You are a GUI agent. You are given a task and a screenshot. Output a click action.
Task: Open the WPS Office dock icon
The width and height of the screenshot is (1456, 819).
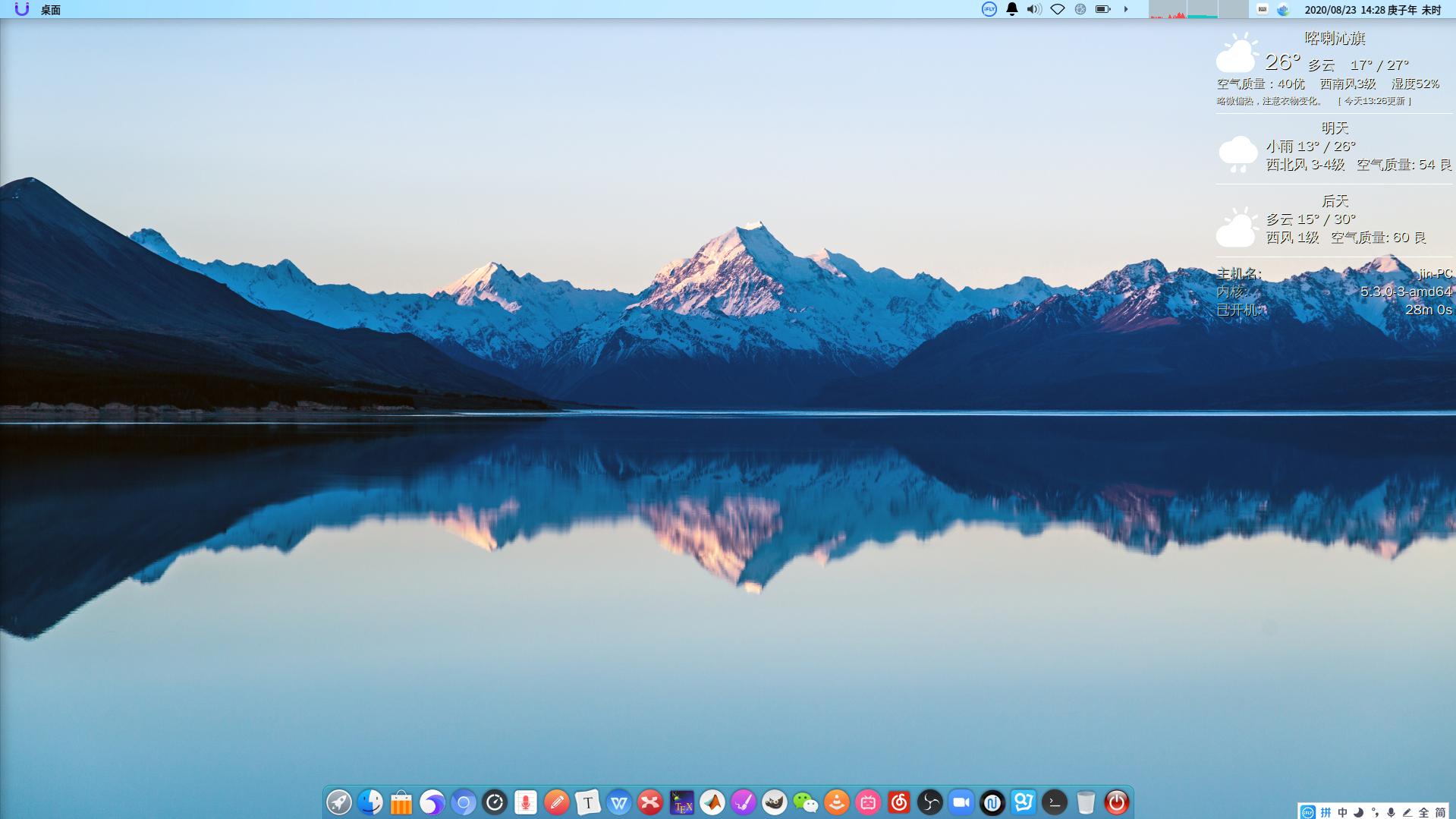[x=619, y=802]
